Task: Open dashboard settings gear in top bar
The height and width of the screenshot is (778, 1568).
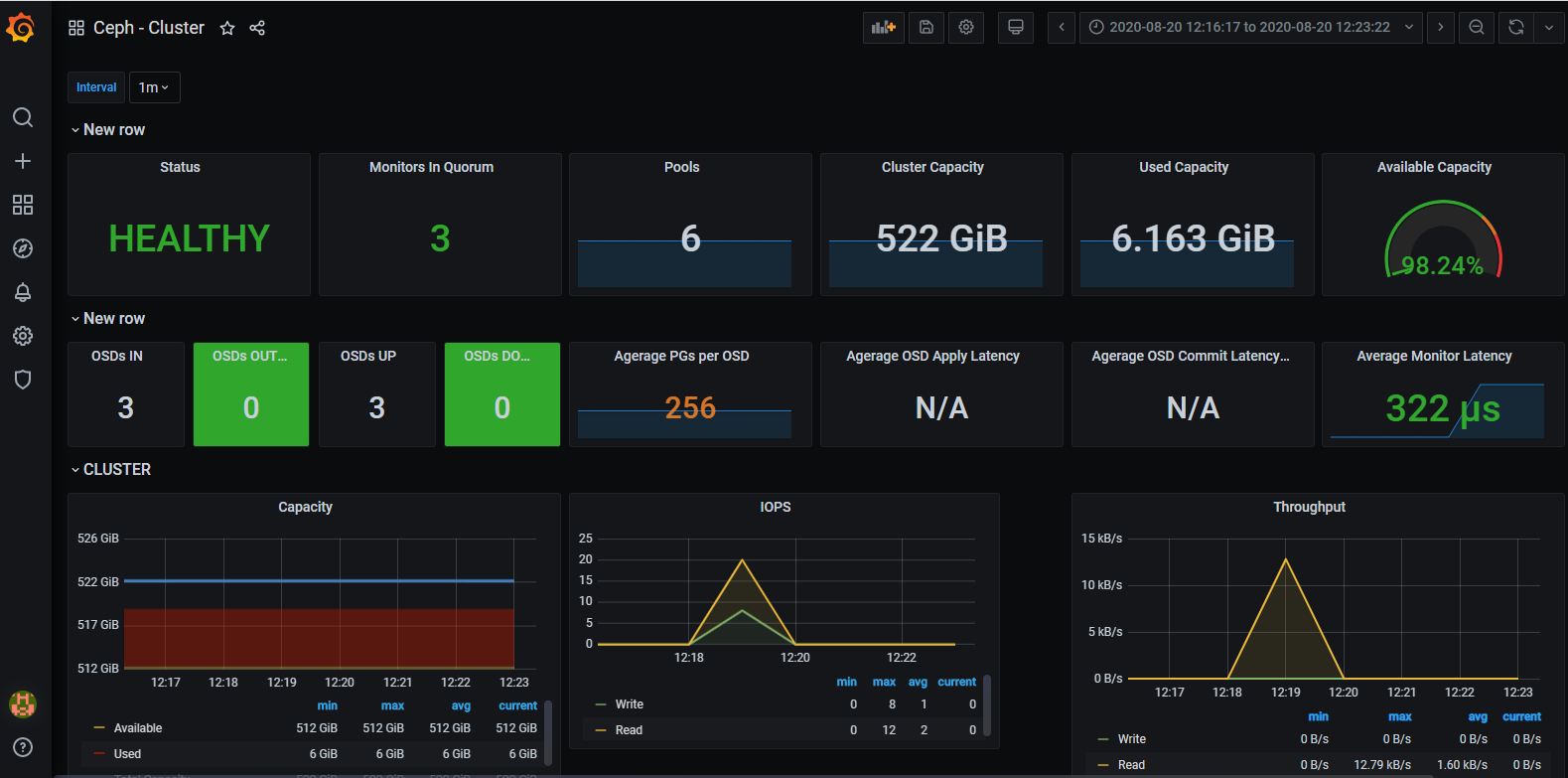Action: pyautogui.click(x=966, y=28)
